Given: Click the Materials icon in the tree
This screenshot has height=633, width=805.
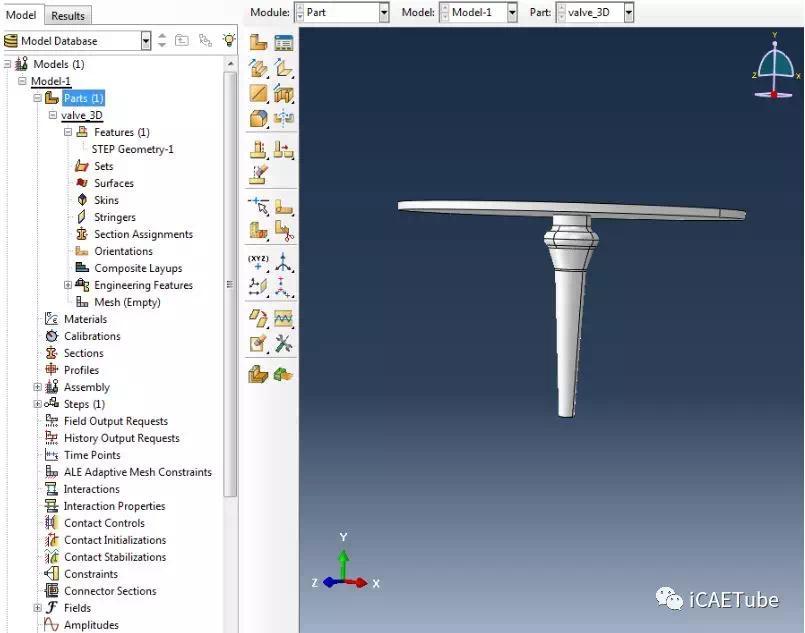Looking at the screenshot, I should pos(51,319).
